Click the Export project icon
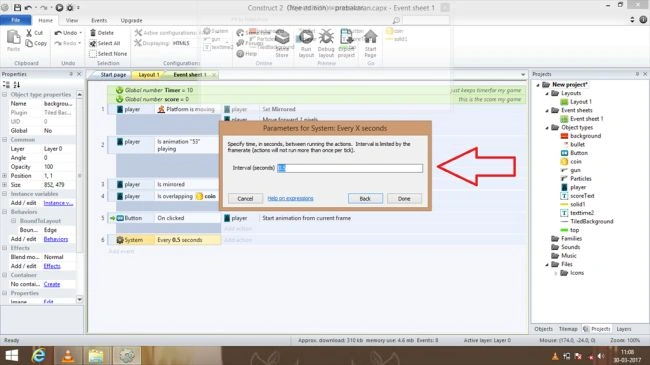 point(346,37)
